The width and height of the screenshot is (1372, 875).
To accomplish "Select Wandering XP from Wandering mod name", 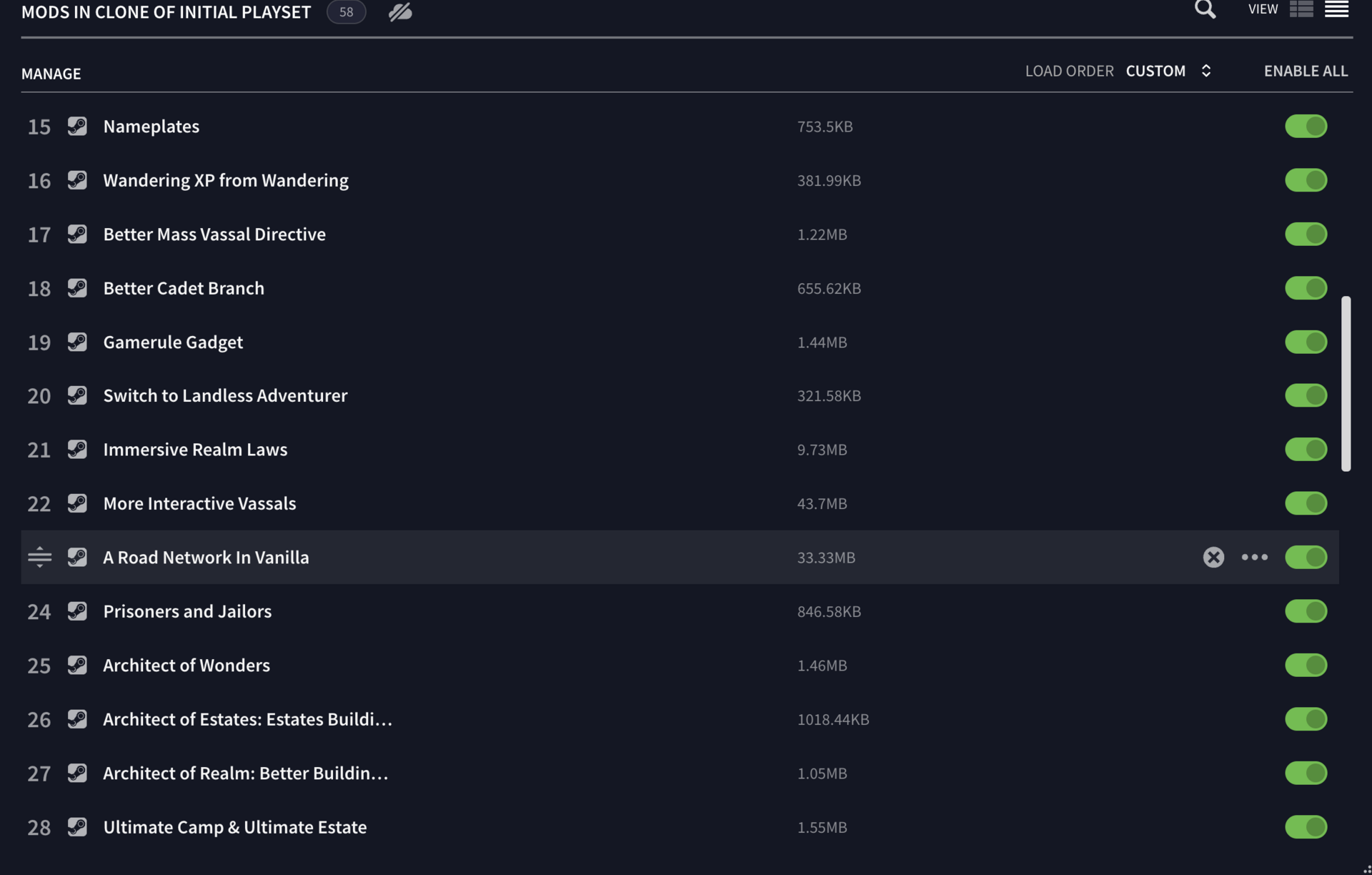I will click(x=226, y=179).
